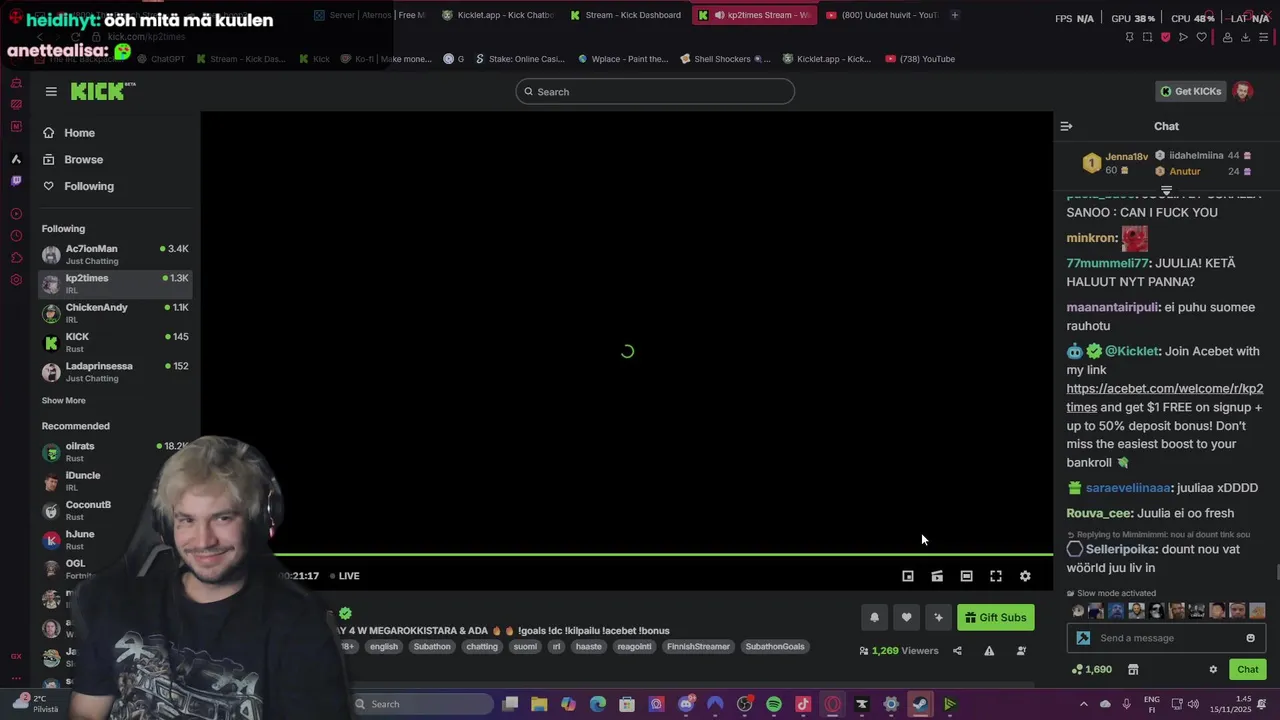Expand the chat leaderboard chevron

[1166, 190]
